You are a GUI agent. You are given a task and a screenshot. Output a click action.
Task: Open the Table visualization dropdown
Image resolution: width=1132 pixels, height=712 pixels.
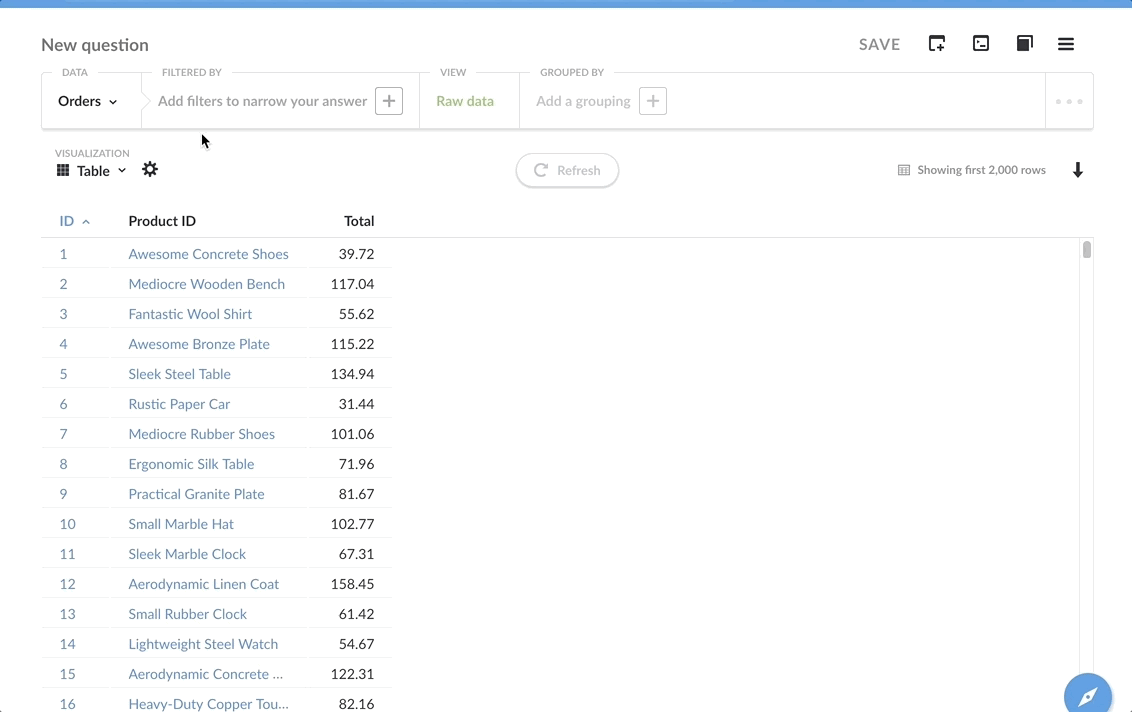92,171
